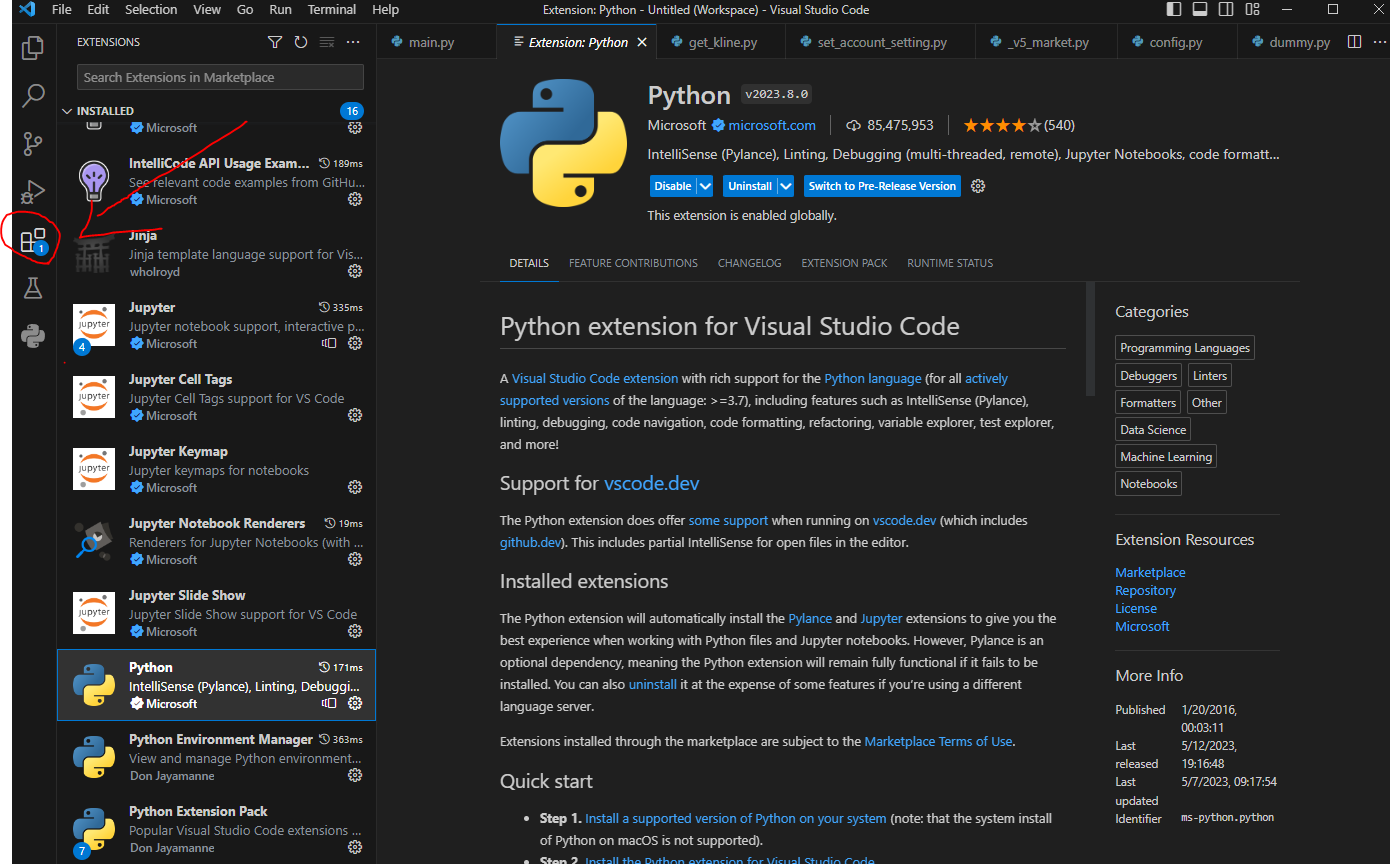The width and height of the screenshot is (1390, 864).
Task: Clear extensions search results icon
Action: (327, 42)
